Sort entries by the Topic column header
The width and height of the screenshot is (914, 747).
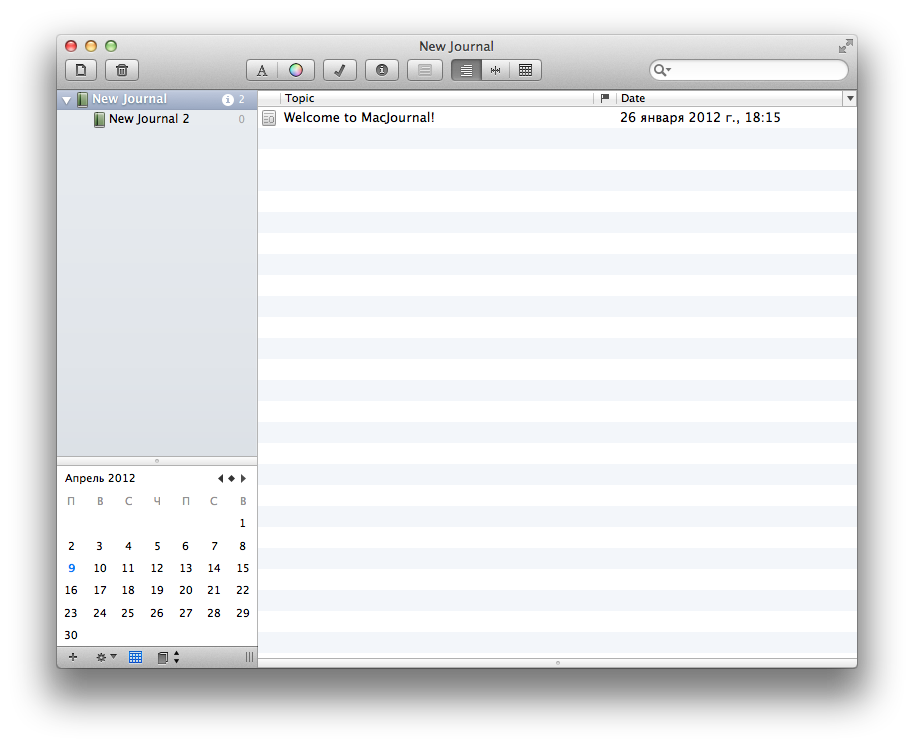coord(436,98)
